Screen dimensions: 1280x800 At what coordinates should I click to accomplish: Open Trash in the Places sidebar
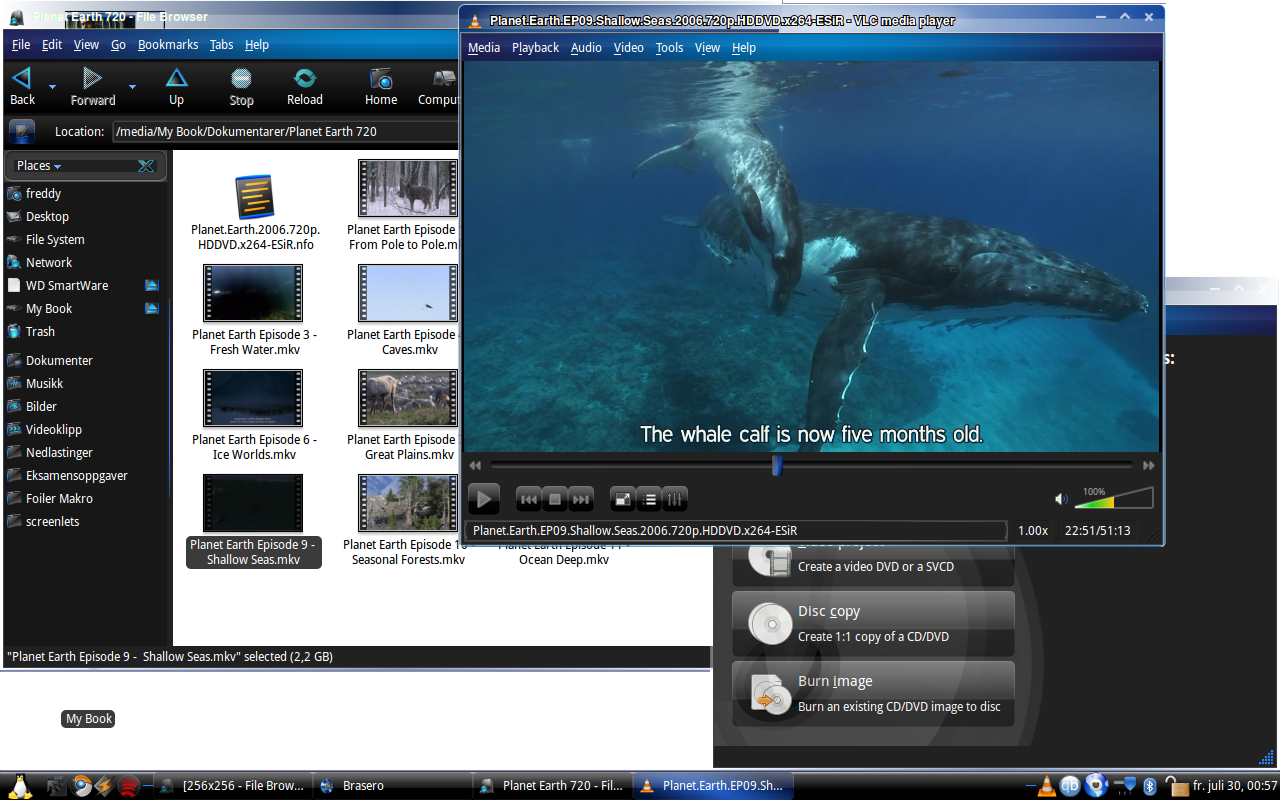click(40, 332)
